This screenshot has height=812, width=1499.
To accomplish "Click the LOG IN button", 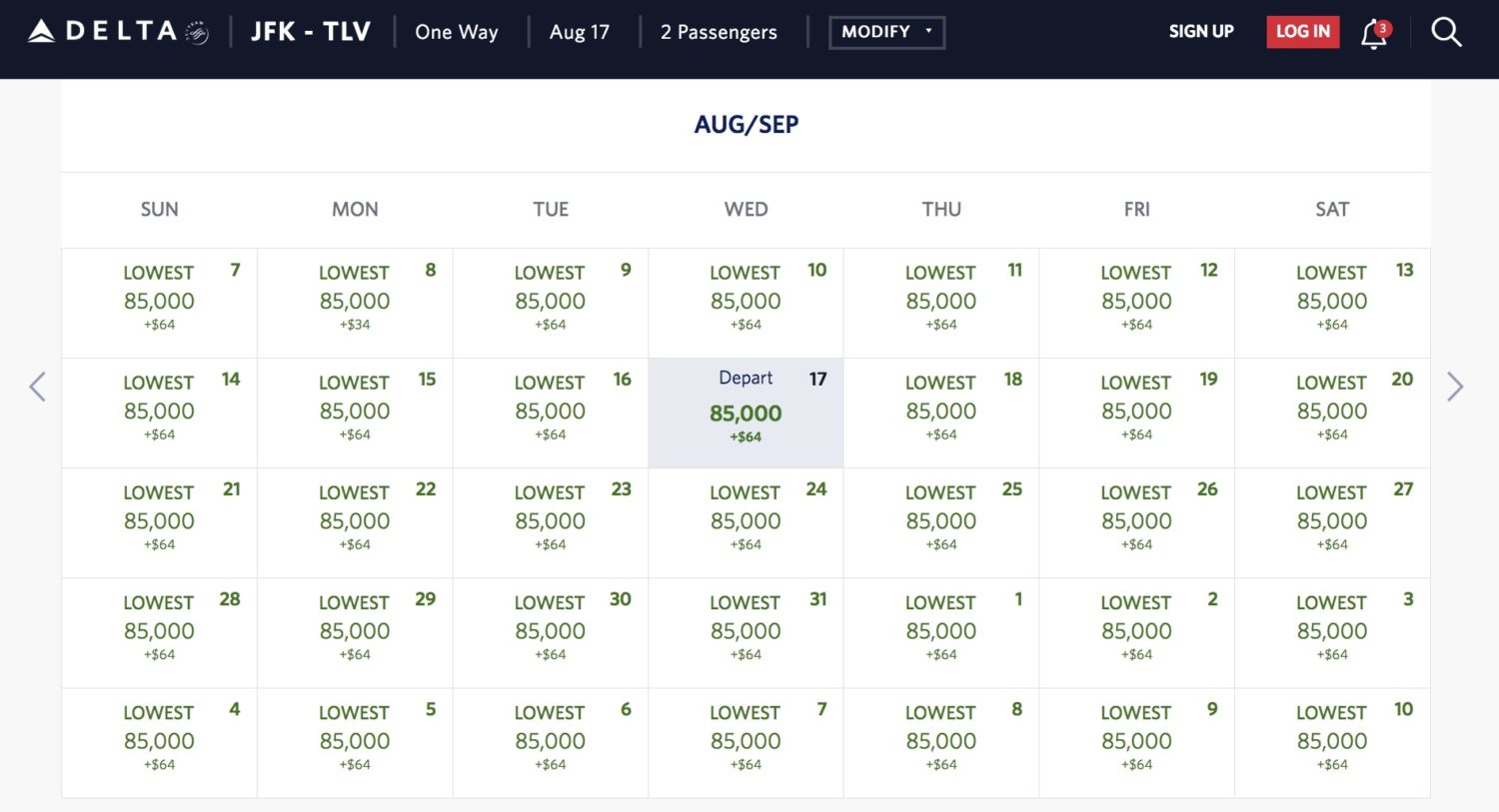I will point(1302,31).
